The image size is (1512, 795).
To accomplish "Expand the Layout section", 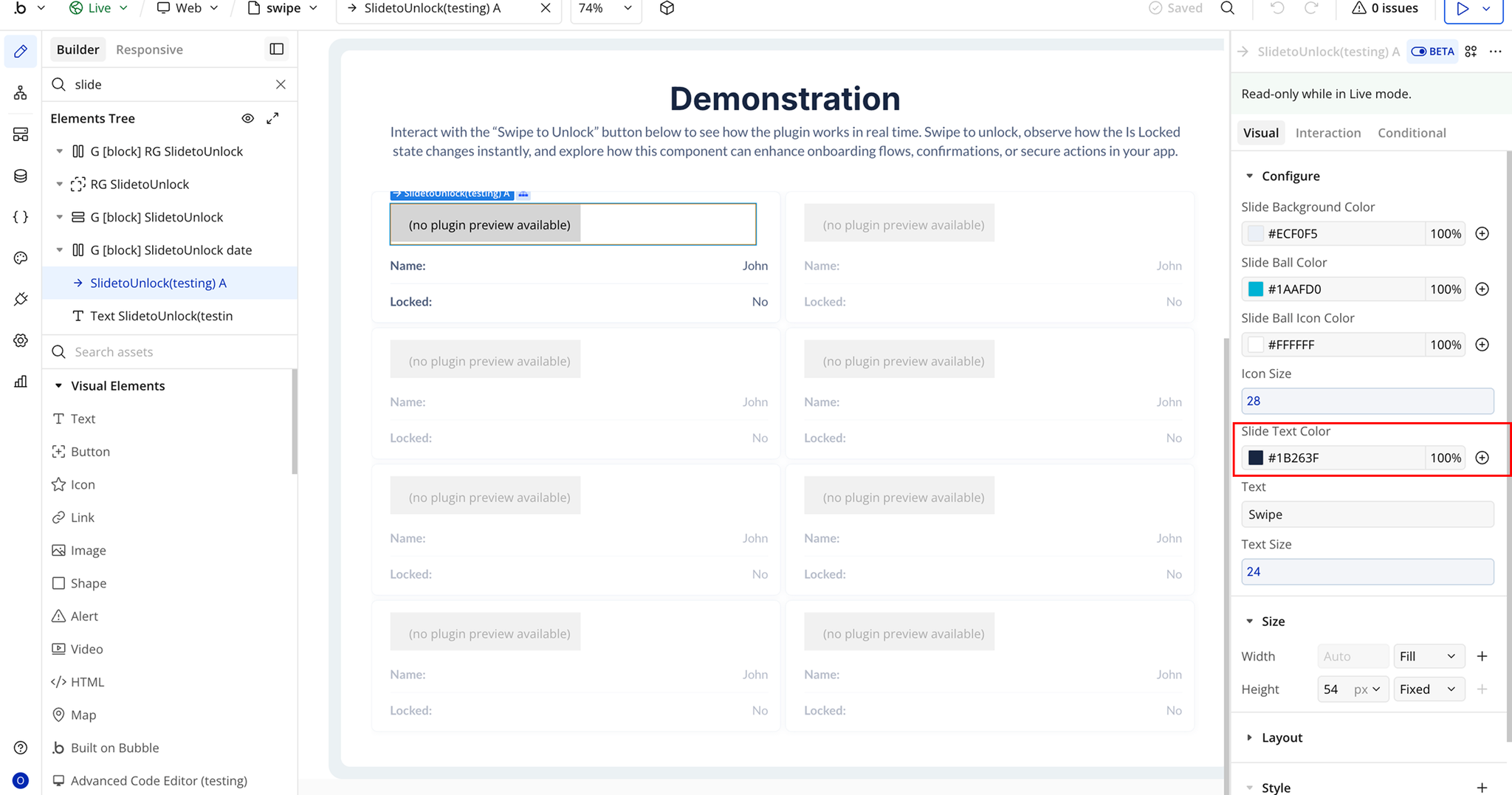I will click(1249, 737).
